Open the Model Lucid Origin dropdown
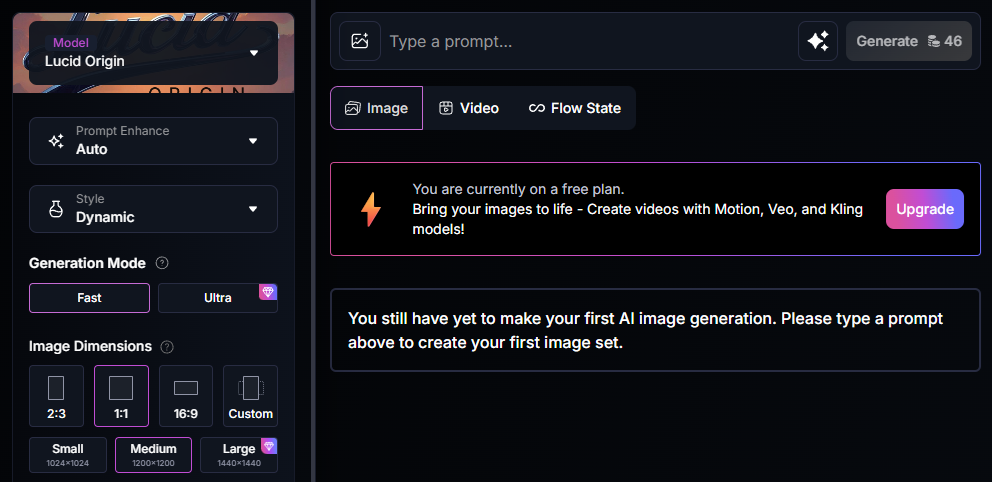The height and width of the screenshot is (482, 992). 153,52
